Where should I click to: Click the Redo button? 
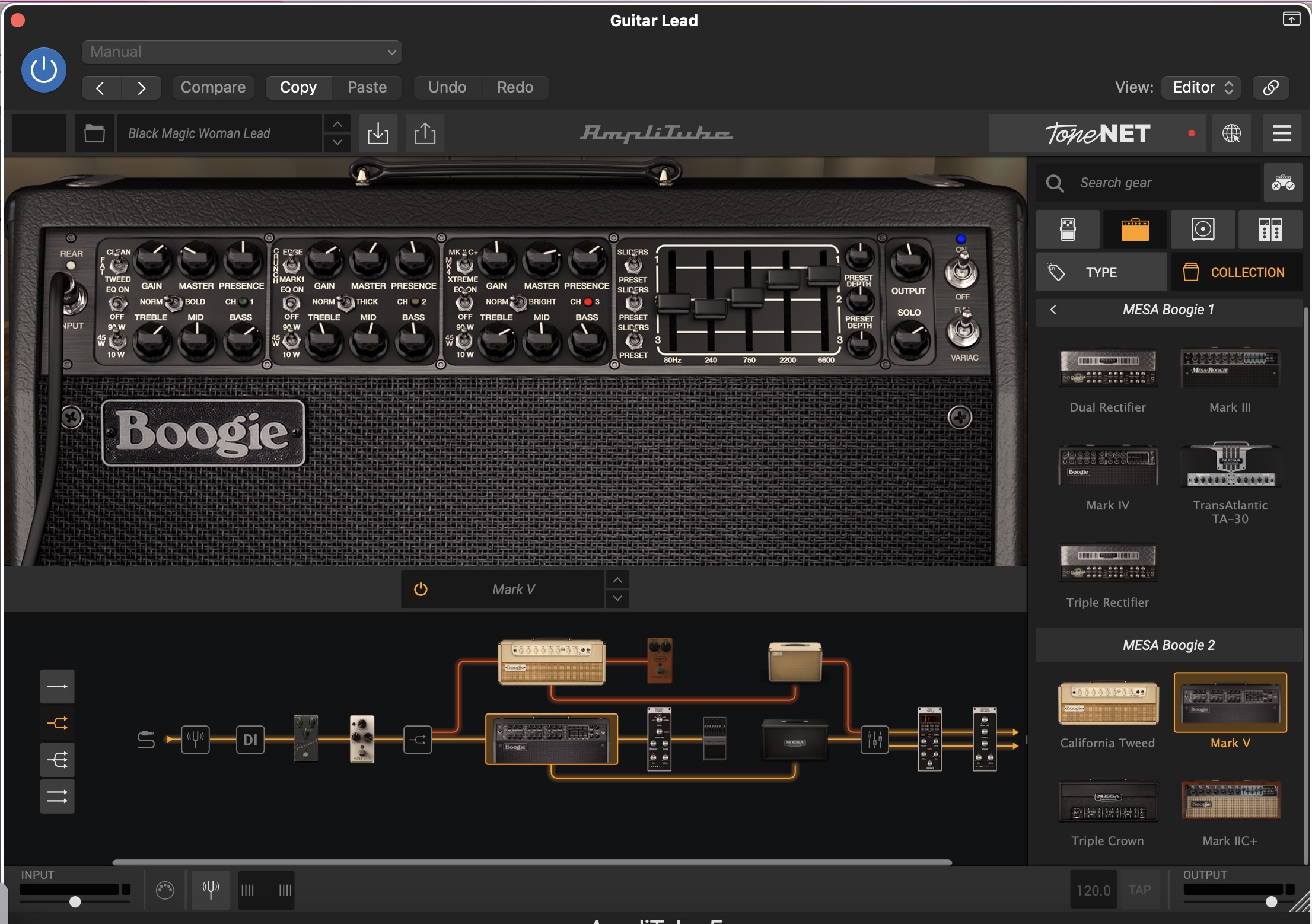pos(515,88)
